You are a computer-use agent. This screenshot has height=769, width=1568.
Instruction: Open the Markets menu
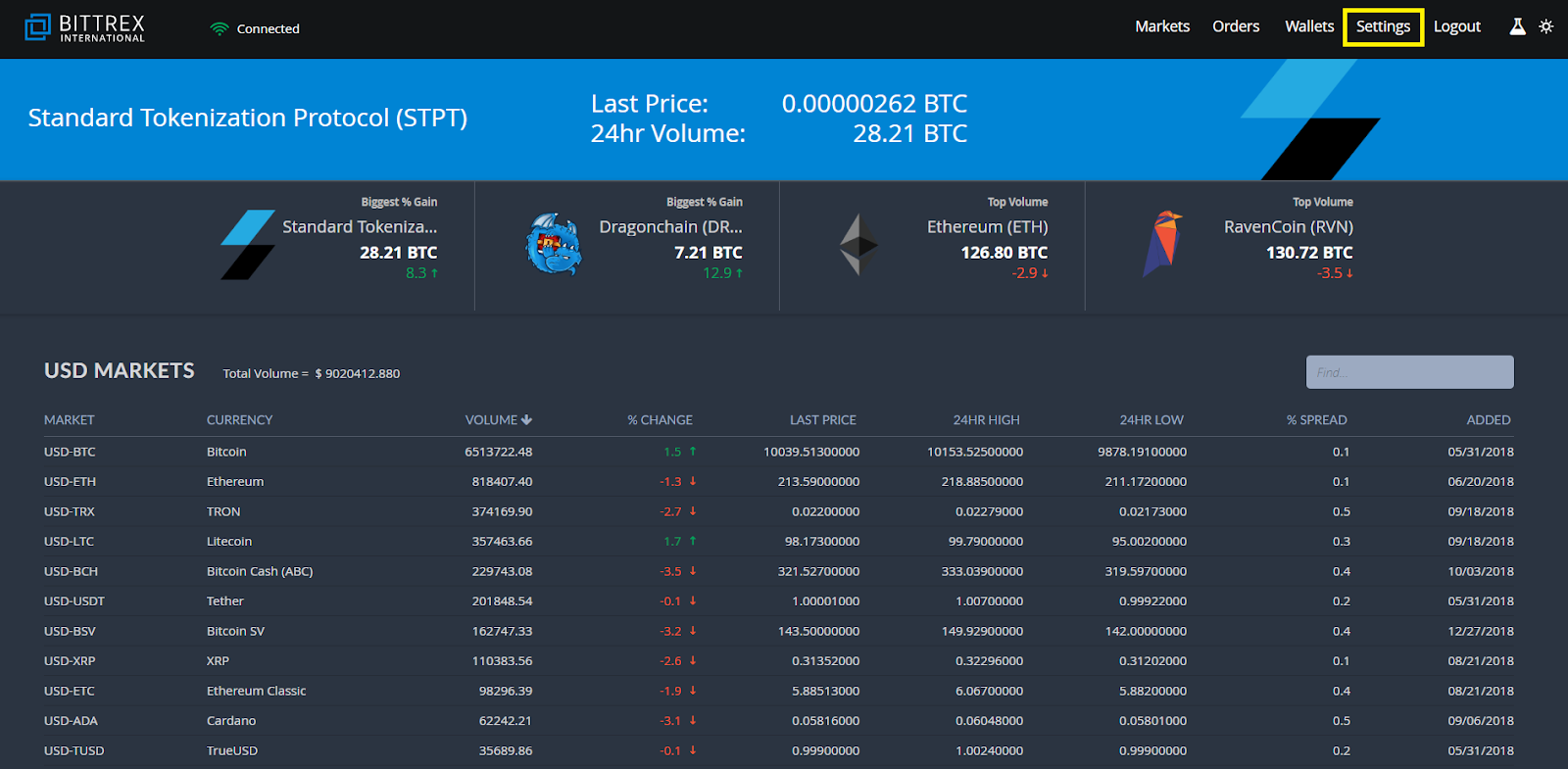pyautogui.click(x=1162, y=26)
